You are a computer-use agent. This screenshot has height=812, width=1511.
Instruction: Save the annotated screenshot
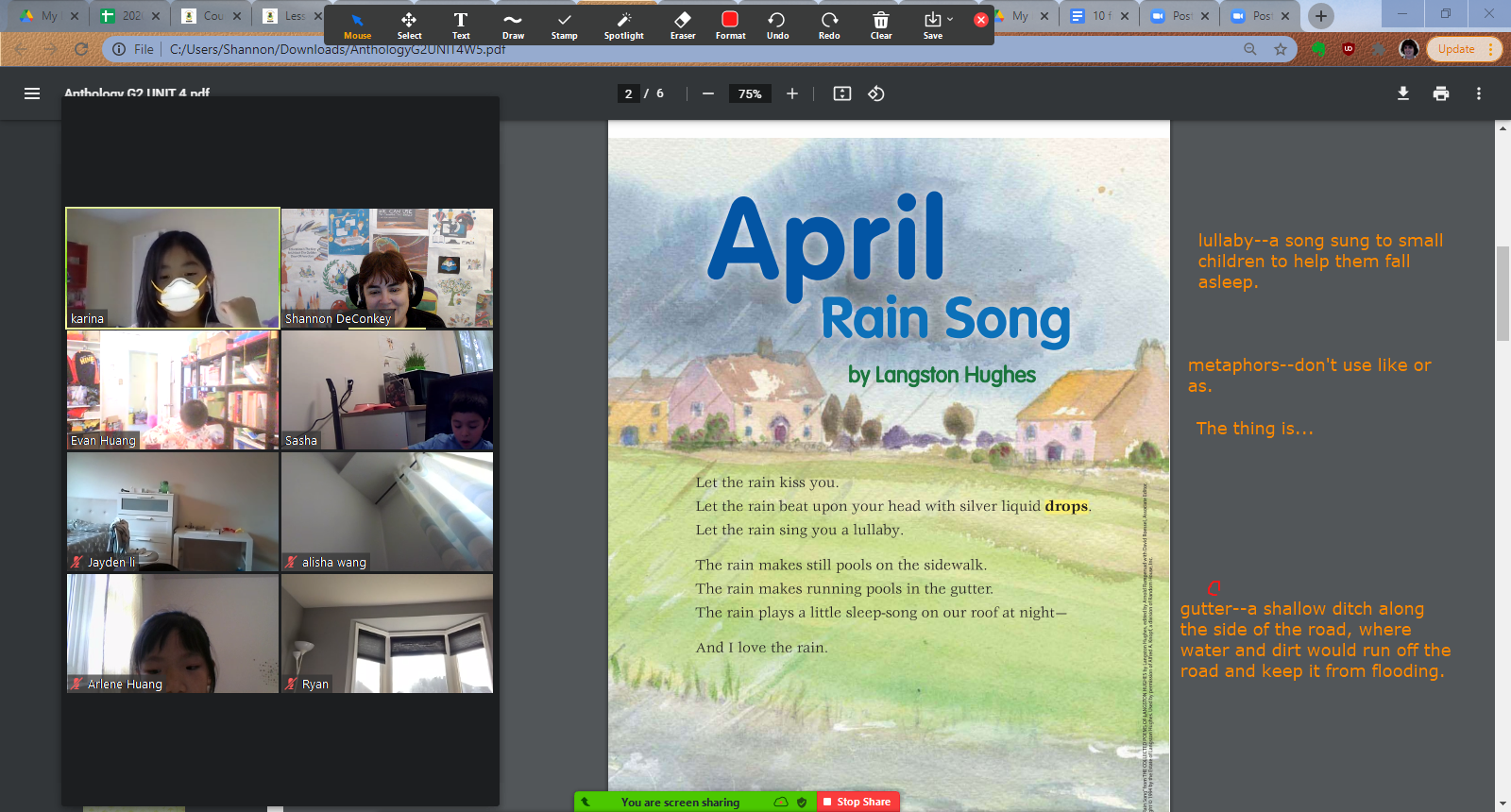[932, 25]
